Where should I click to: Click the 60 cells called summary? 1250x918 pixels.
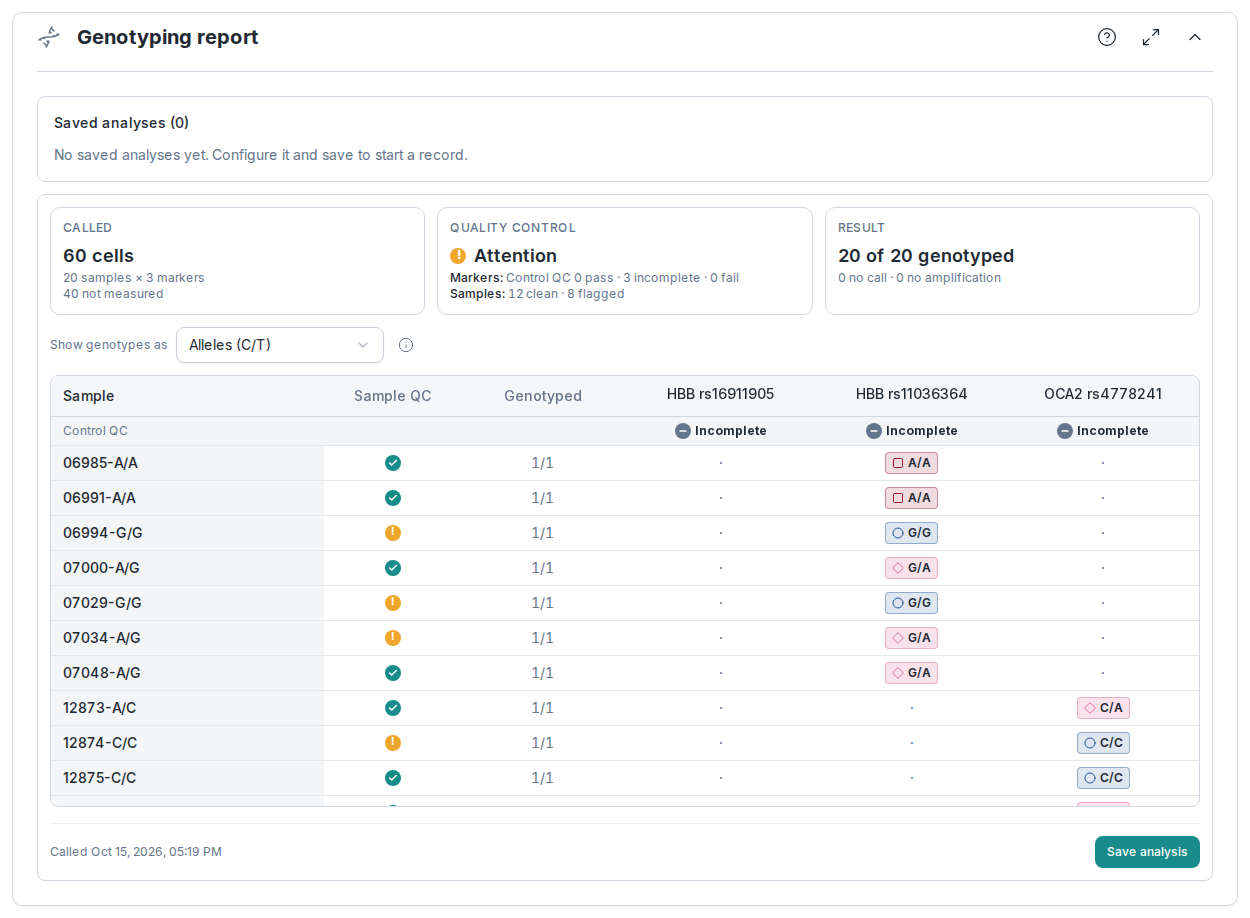[98, 256]
